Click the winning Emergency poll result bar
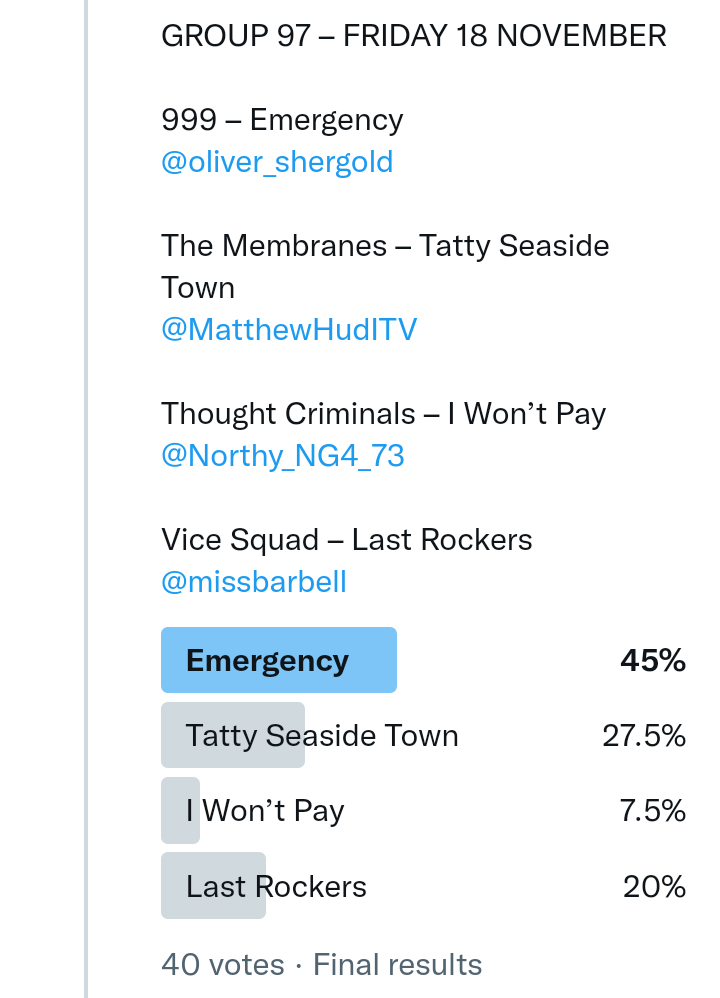Image resolution: width=720 pixels, height=998 pixels. pos(278,660)
